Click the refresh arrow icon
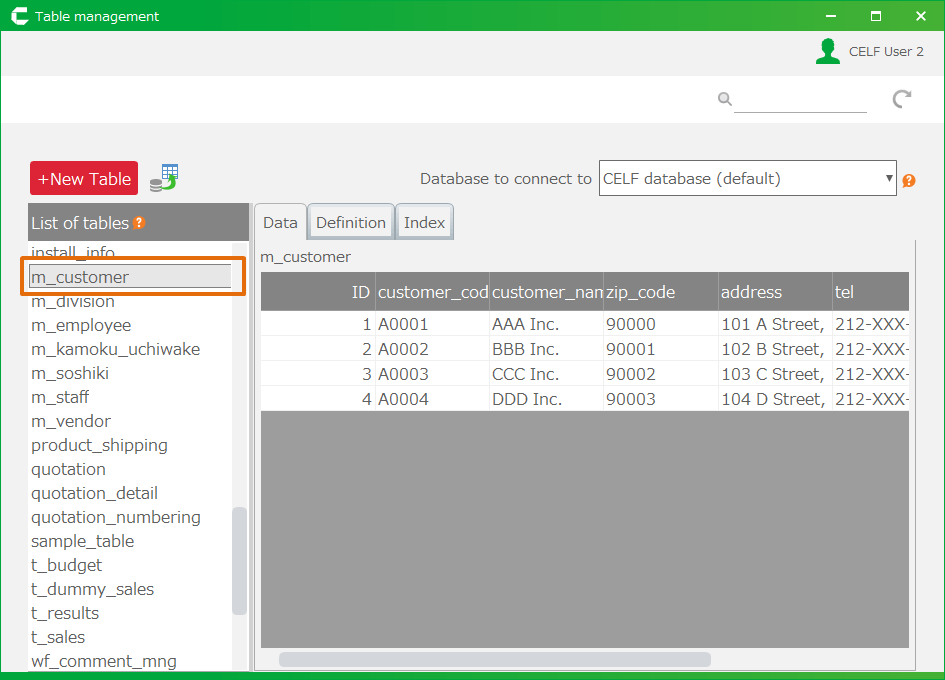Image resolution: width=945 pixels, height=680 pixels. [902, 98]
